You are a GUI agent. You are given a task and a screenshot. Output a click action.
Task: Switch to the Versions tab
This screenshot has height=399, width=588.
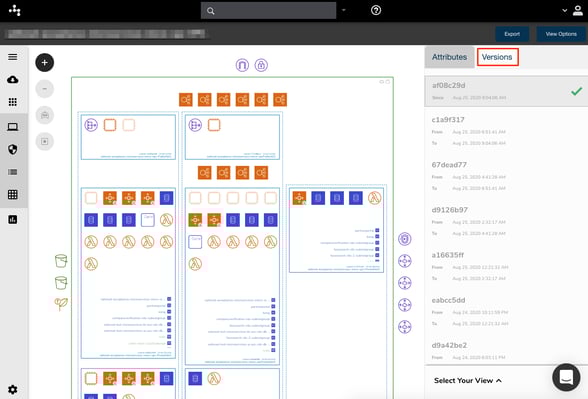pos(497,57)
